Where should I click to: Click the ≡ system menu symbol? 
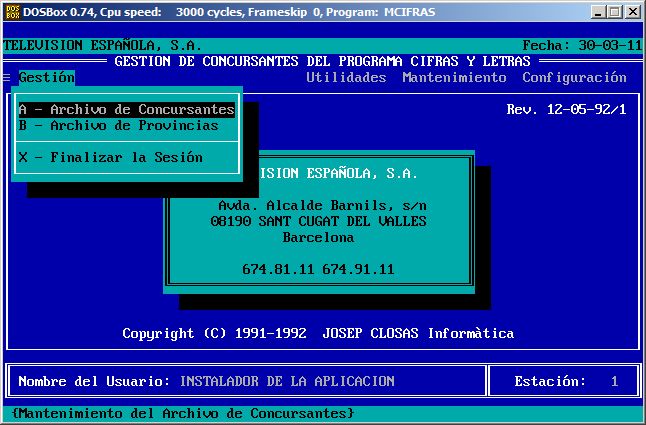[x=7, y=78]
